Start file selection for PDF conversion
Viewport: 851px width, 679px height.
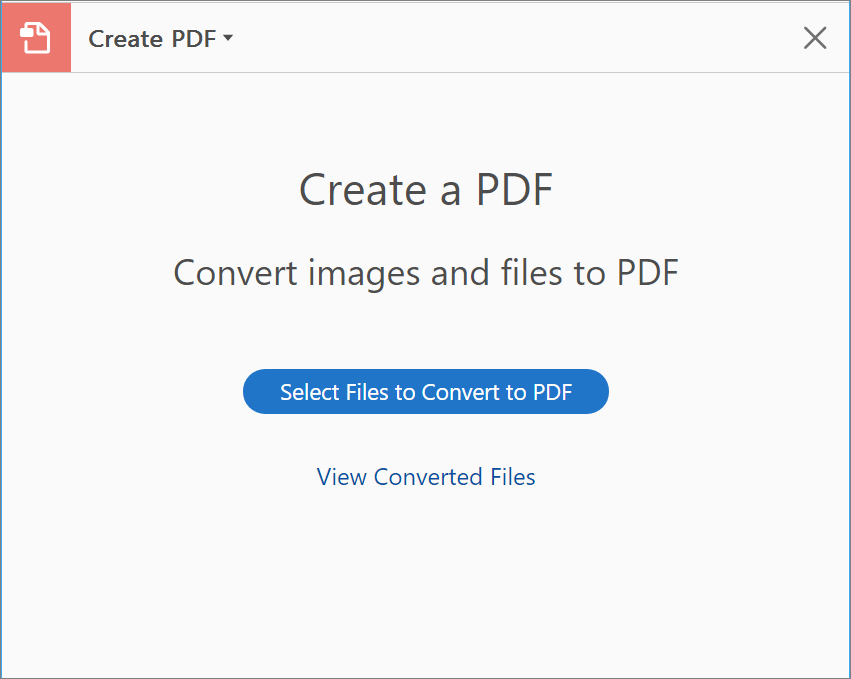point(425,391)
